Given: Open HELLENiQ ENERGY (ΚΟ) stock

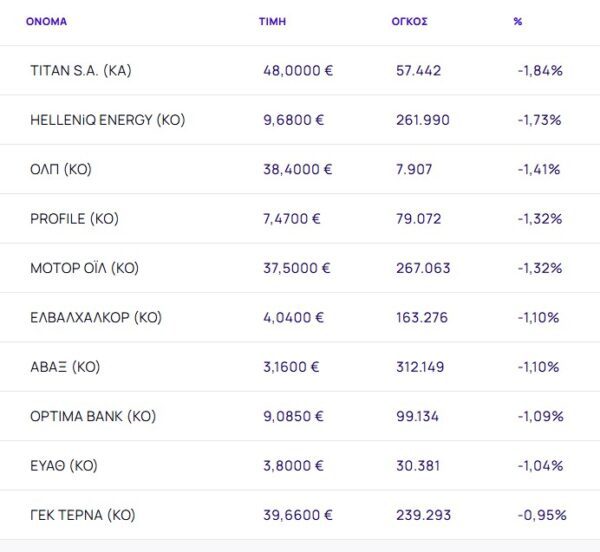Looking at the screenshot, I should tap(108, 120).
